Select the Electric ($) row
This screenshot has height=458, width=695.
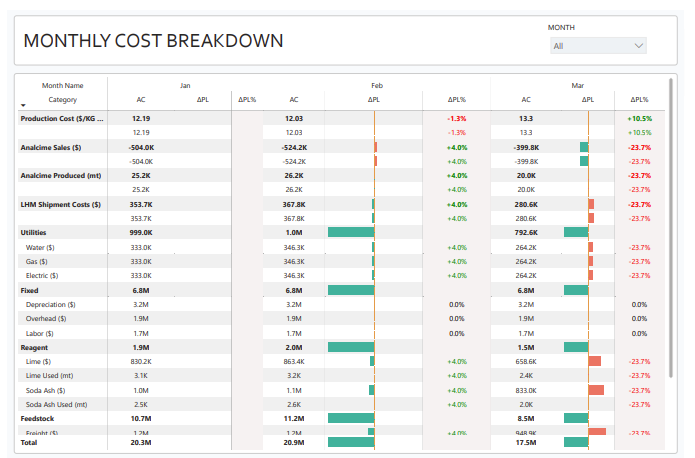341,275
